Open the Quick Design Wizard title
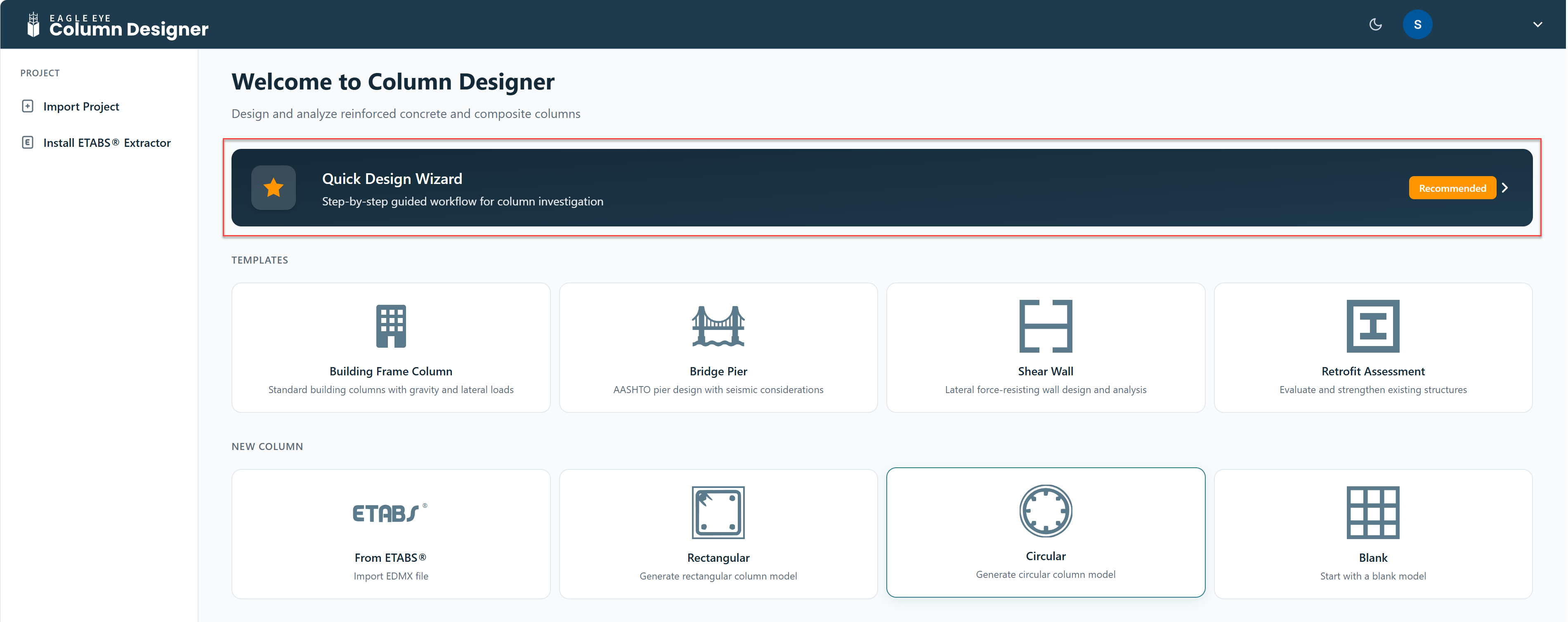This screenshot has height=622, width=1568. 392,178
